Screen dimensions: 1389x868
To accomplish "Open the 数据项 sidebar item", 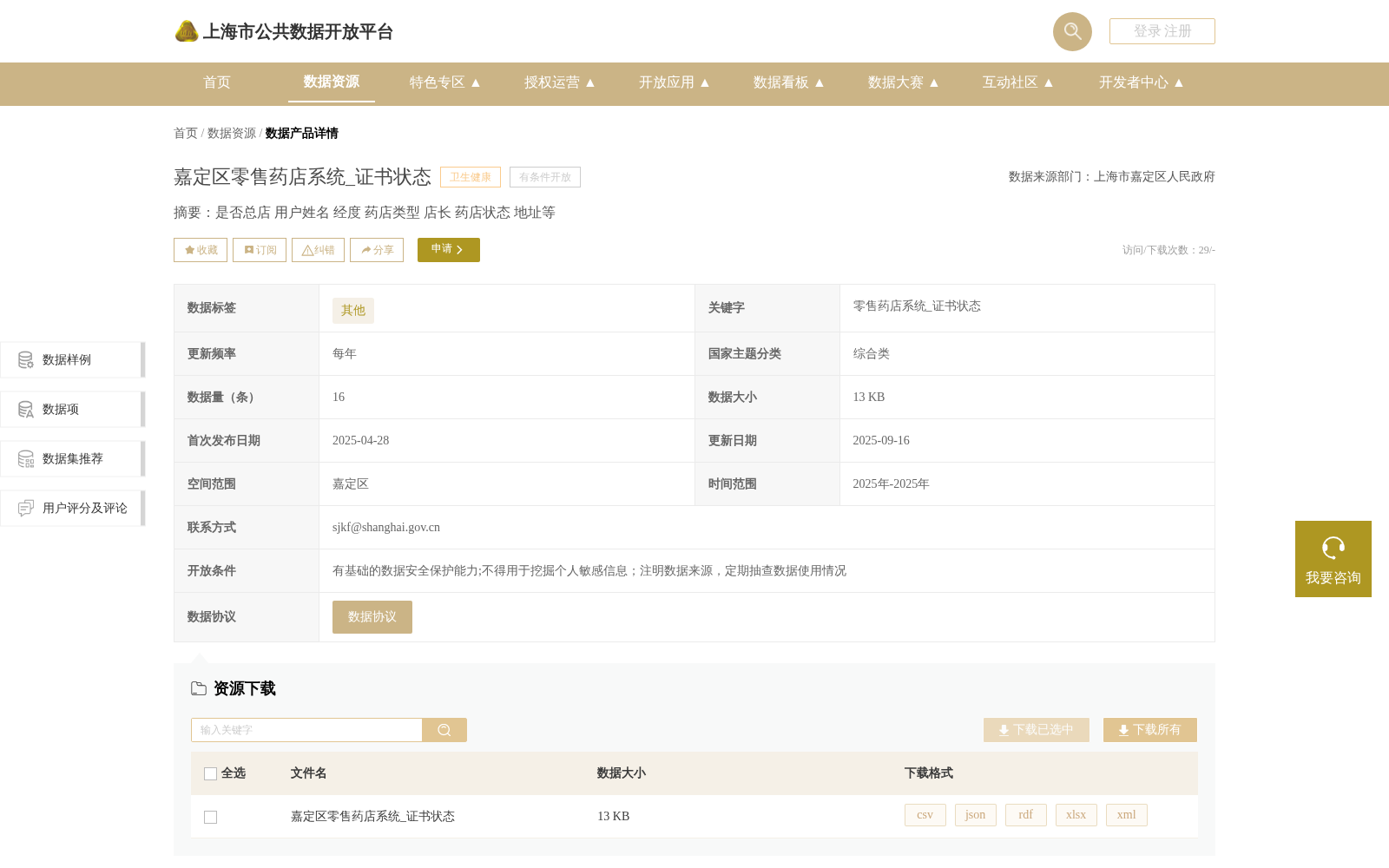I will [72, 409].
